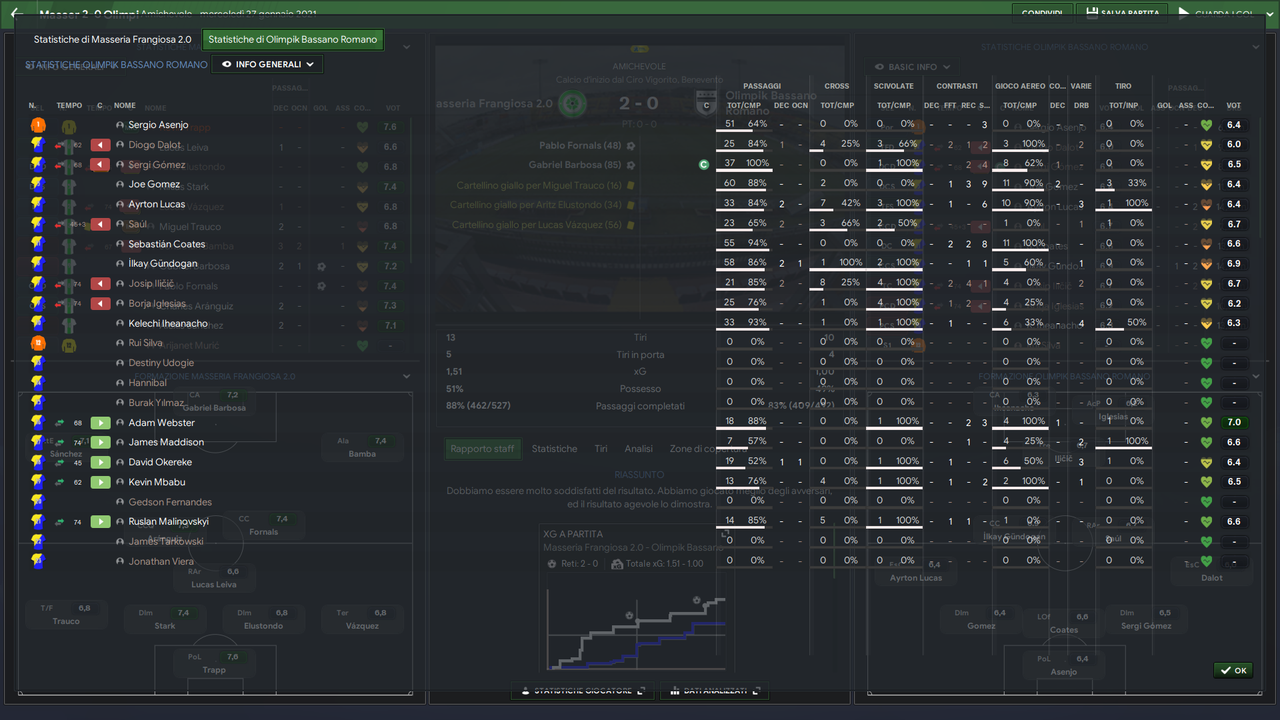This screenshot has height=720, width=1280.
Task: Sort by the TEMPO column header
Action: point(70,105)
